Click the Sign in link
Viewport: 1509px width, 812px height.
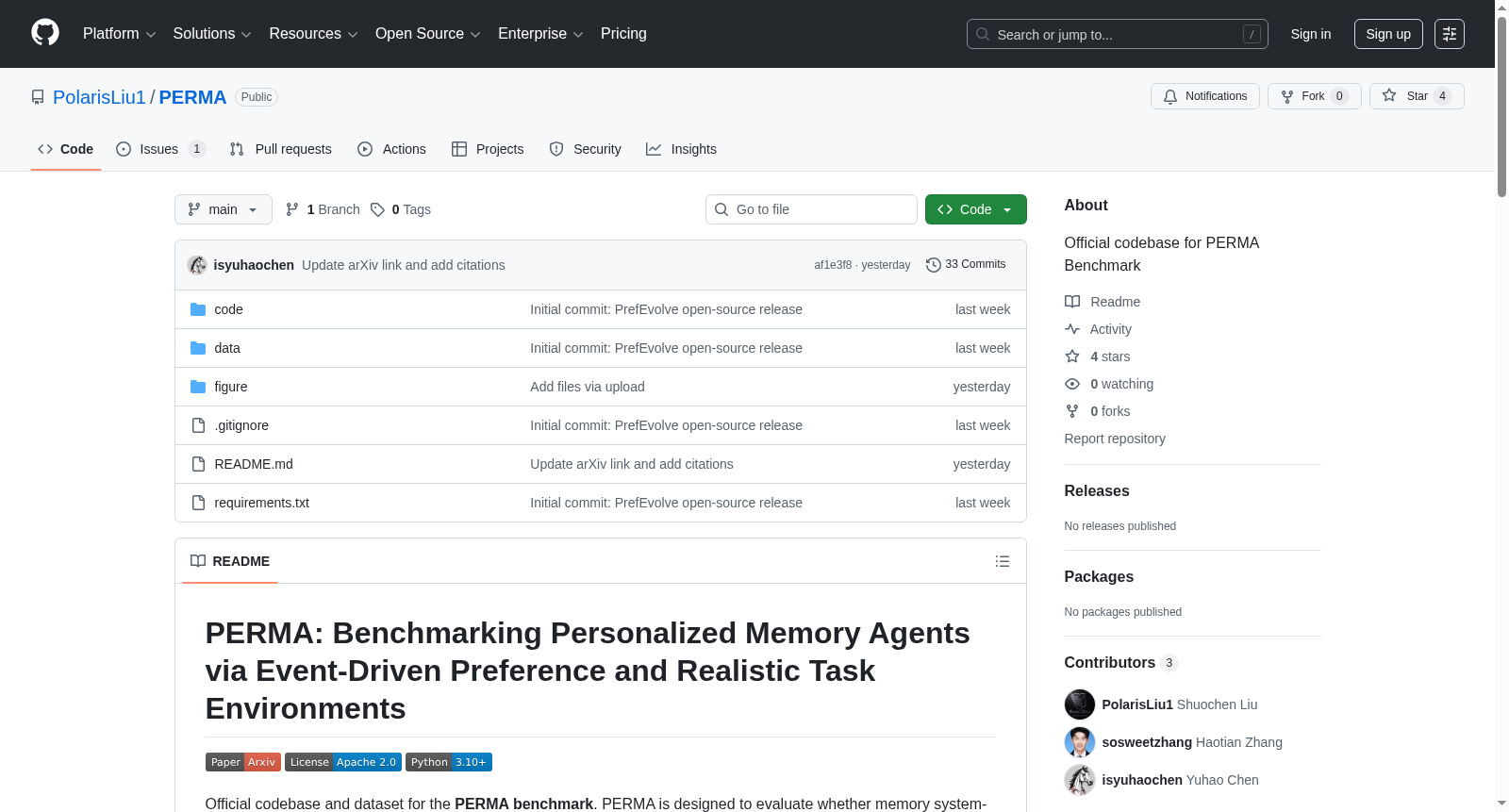pos(1311,34)
